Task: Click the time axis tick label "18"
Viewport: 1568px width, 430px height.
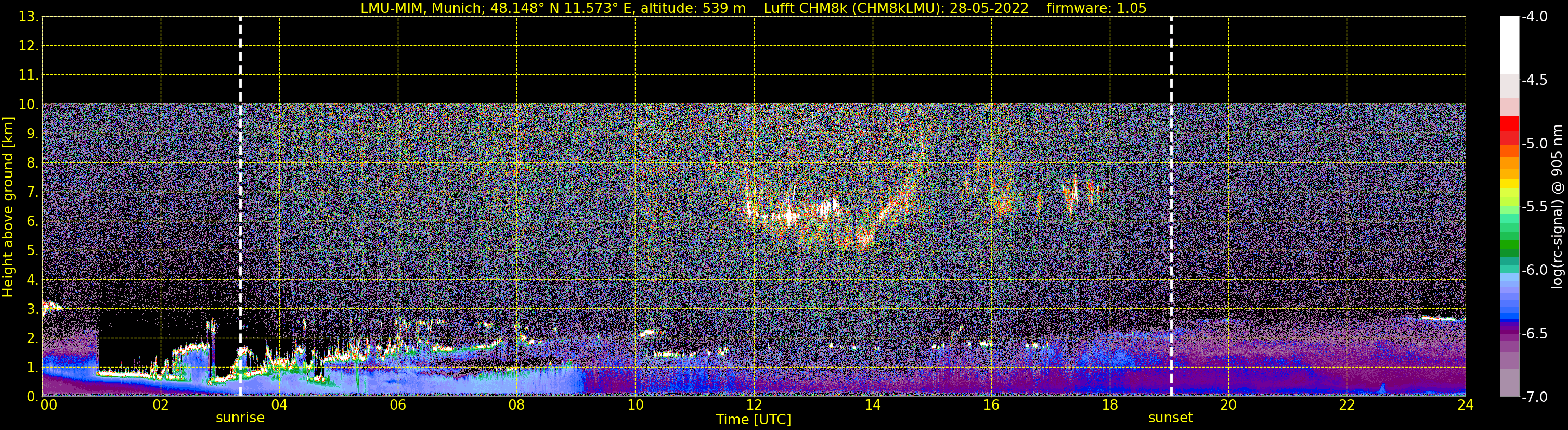Action: [x=1110, y=405]
